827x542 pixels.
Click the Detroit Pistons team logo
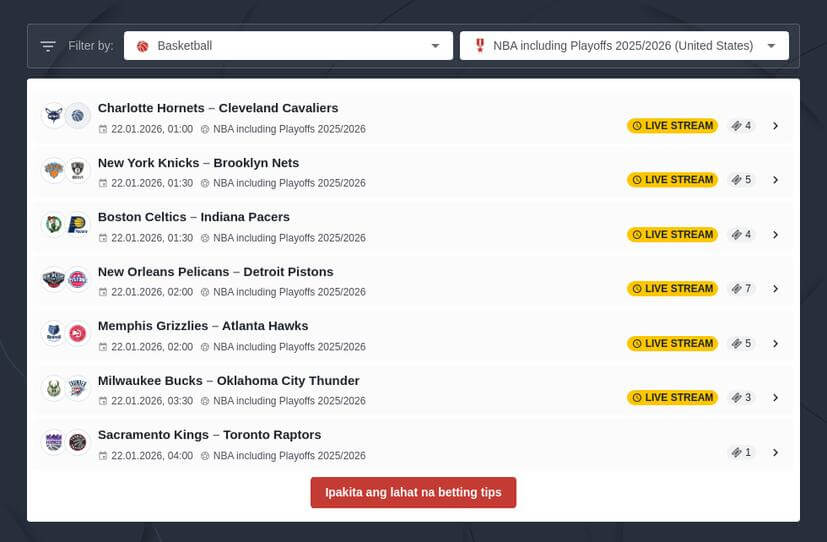click(x=78, y=279)
